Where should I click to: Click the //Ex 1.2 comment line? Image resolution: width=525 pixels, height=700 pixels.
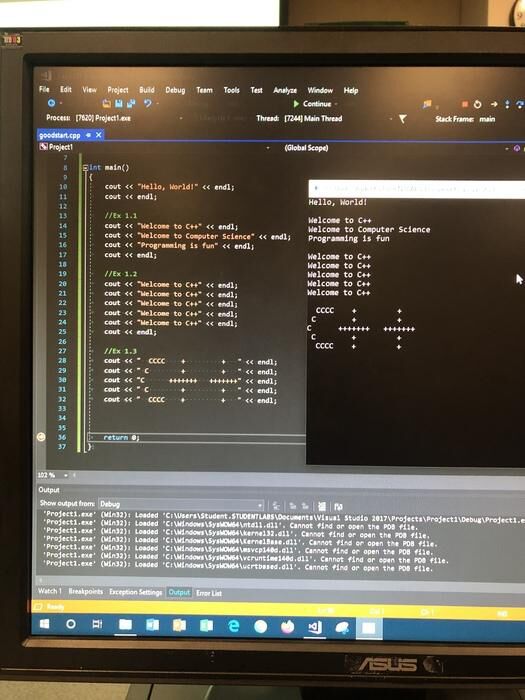(x=121, y=274)
